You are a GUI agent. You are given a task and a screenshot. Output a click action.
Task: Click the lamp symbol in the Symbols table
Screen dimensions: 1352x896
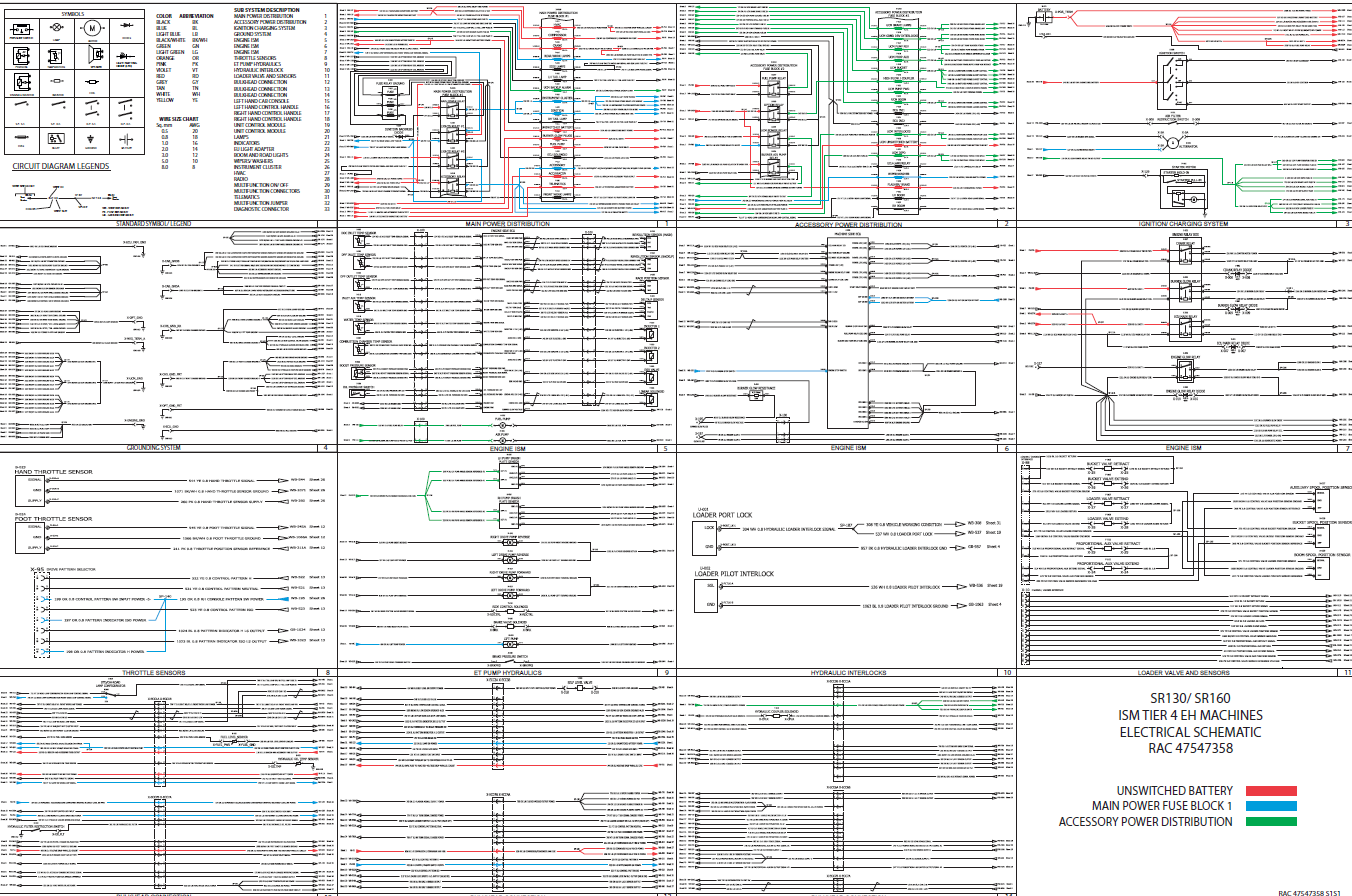(56, 27)
